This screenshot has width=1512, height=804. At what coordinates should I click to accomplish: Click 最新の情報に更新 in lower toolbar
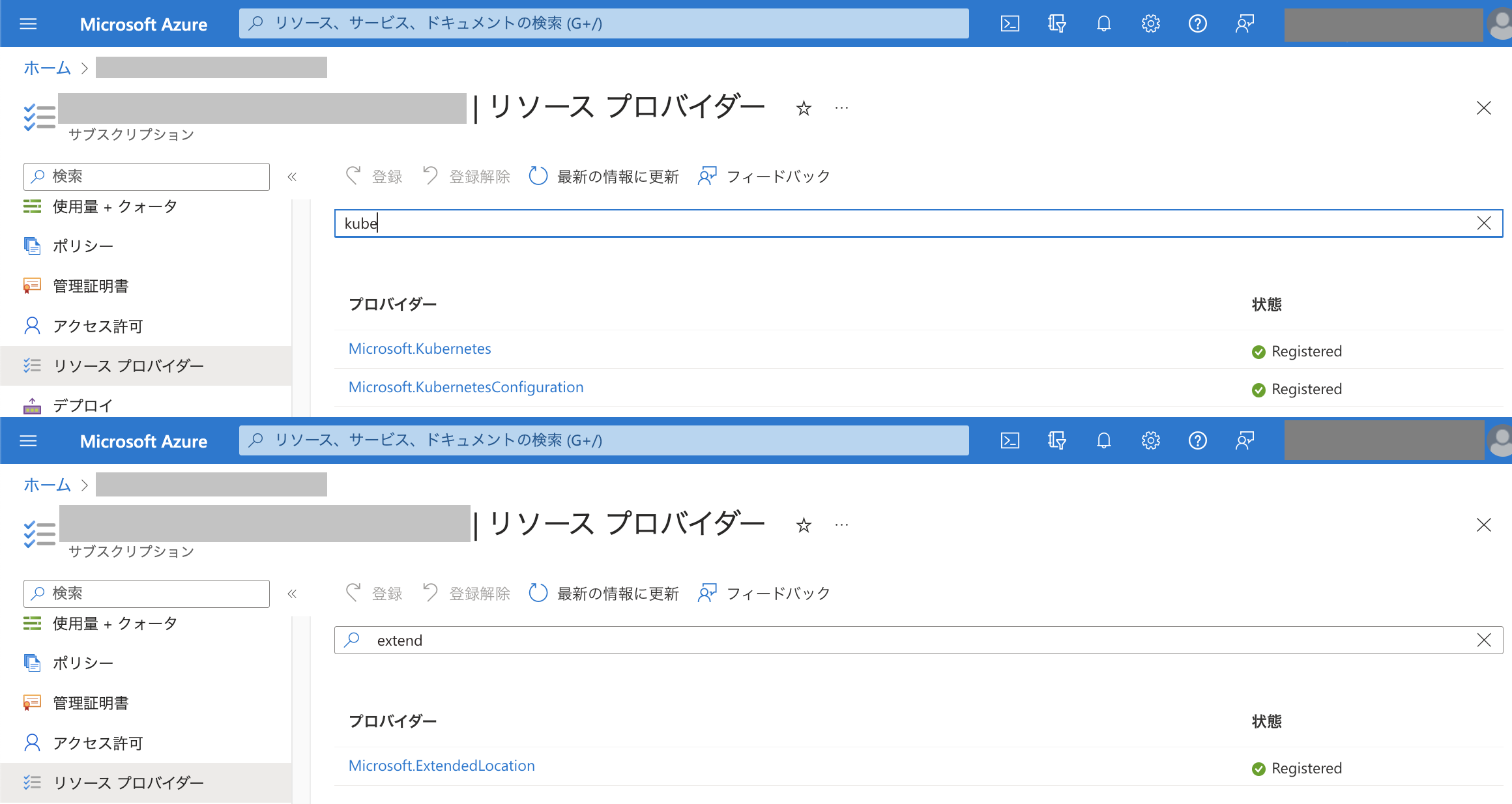pyautogui.click(x=603, y=594)
